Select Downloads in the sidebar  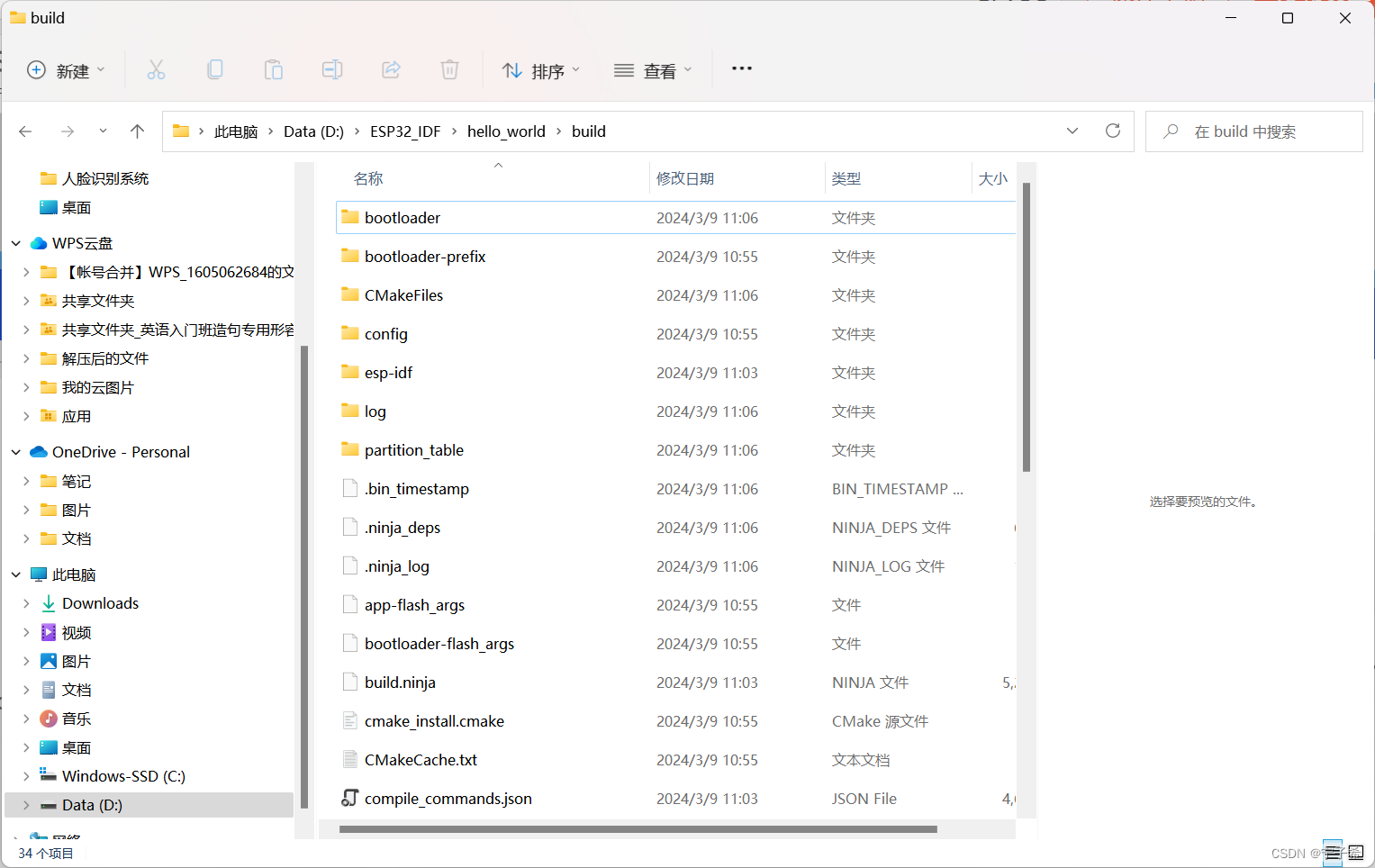[x=100, y=603]
